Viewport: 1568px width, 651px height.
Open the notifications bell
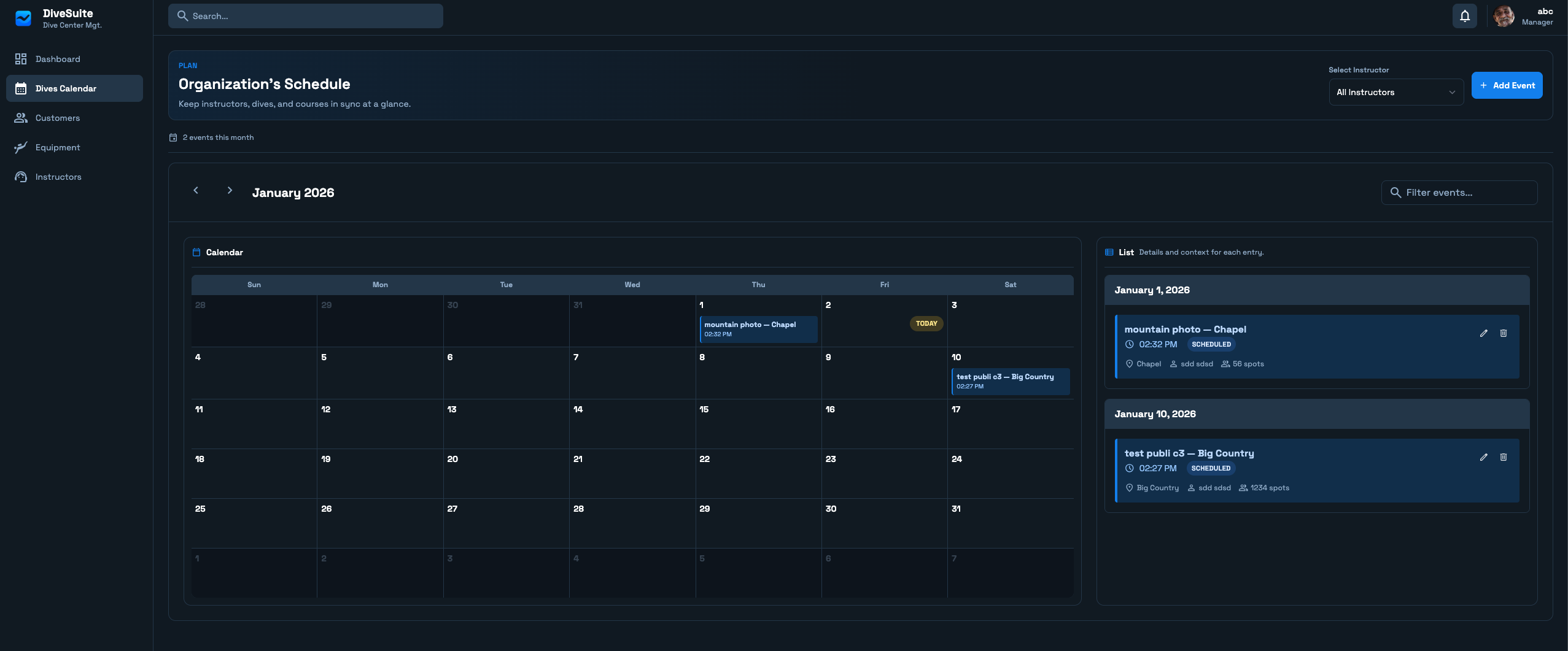[1465, 16]
